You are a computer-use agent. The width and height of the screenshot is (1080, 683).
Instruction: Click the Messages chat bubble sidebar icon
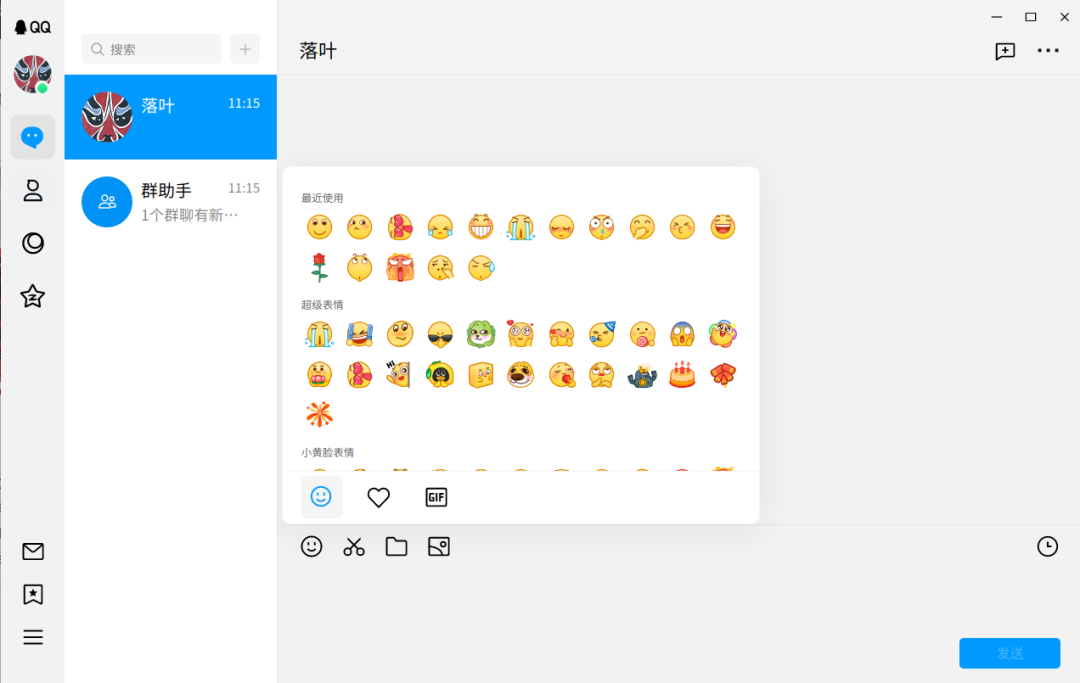point(33,137)
